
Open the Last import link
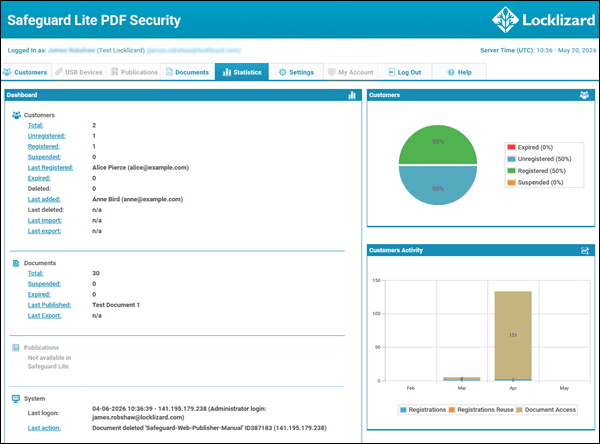(44, 220)
